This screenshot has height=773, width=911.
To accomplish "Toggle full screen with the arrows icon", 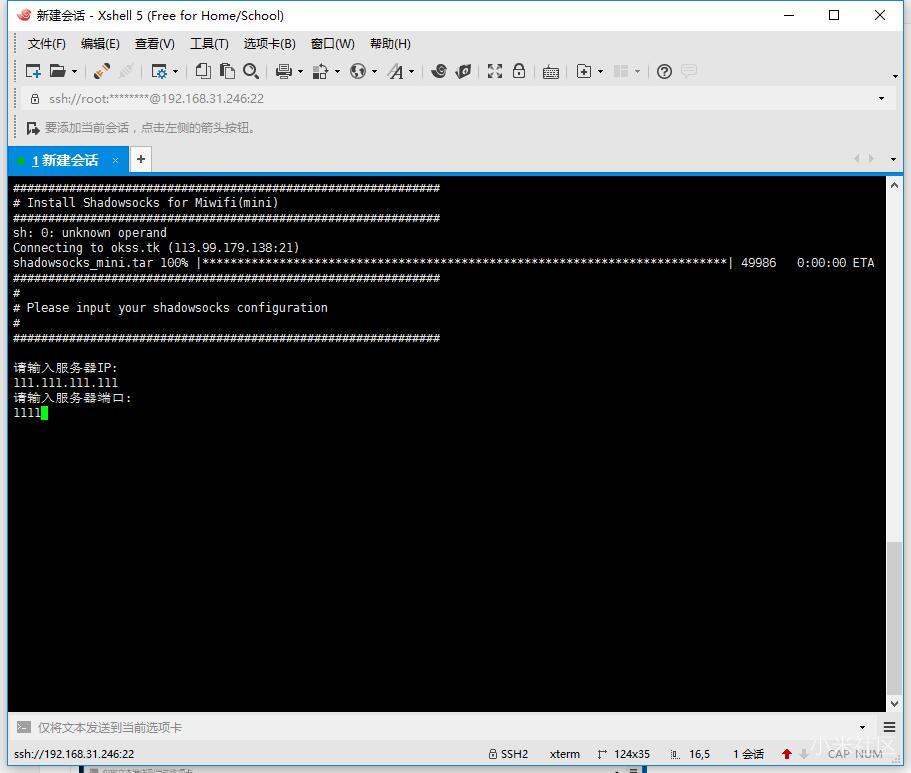I will click(495, 71).
